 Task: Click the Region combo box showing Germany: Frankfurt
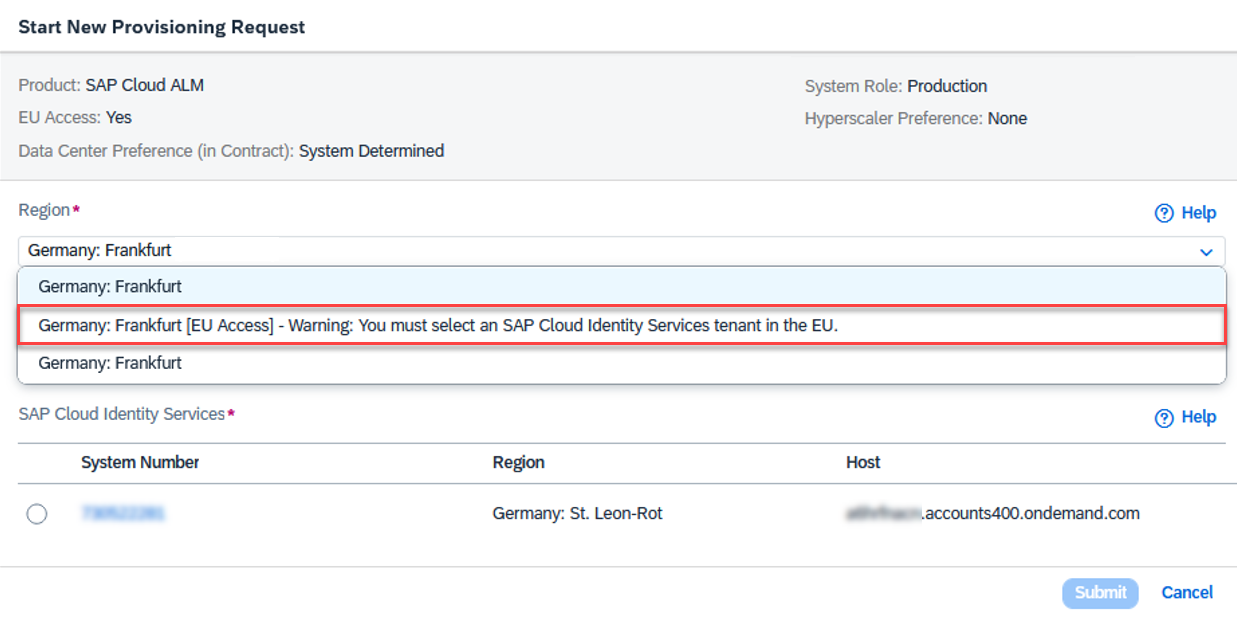coord(600,251)
